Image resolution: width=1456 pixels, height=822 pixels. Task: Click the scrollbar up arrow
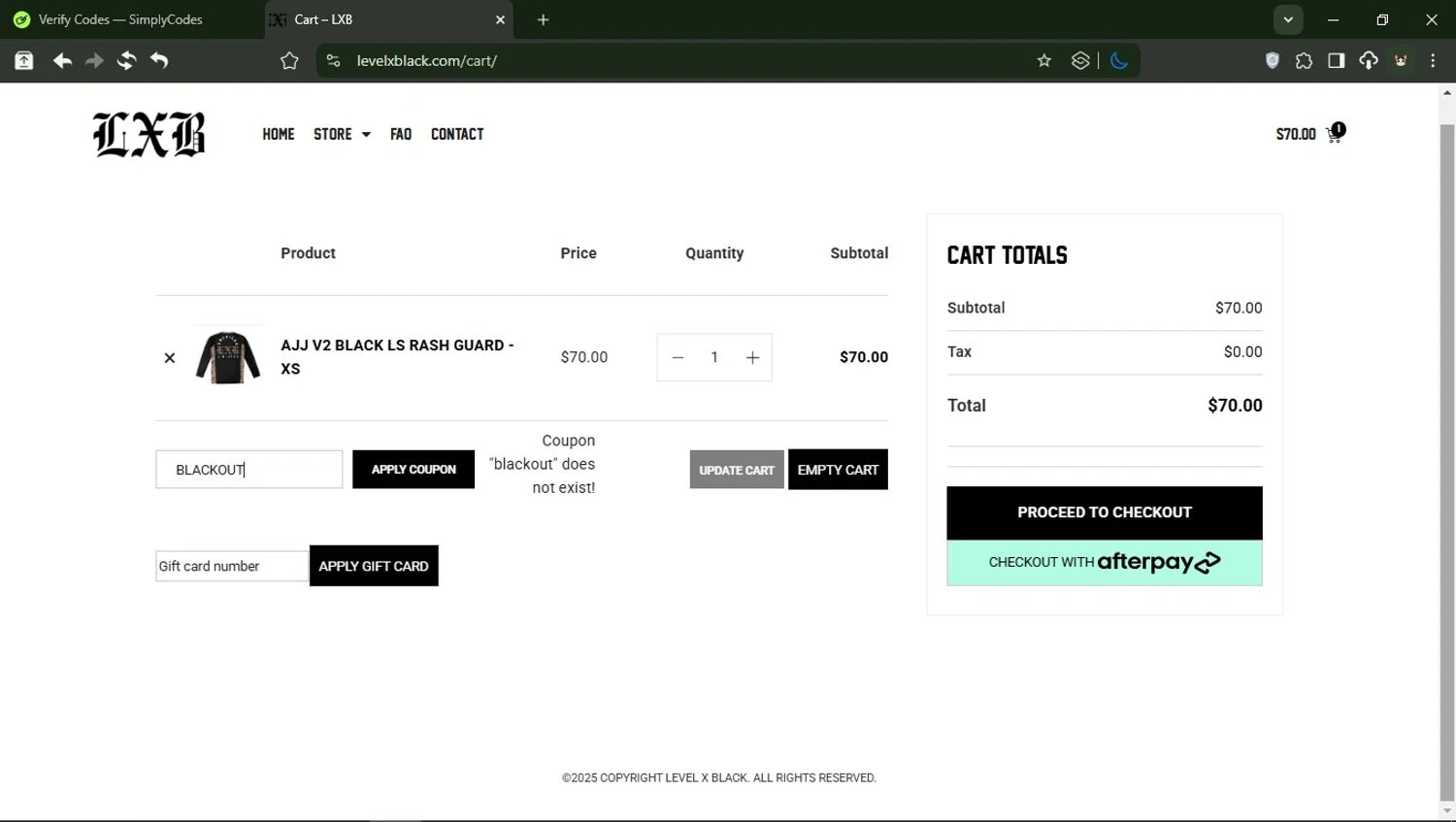1447,93
